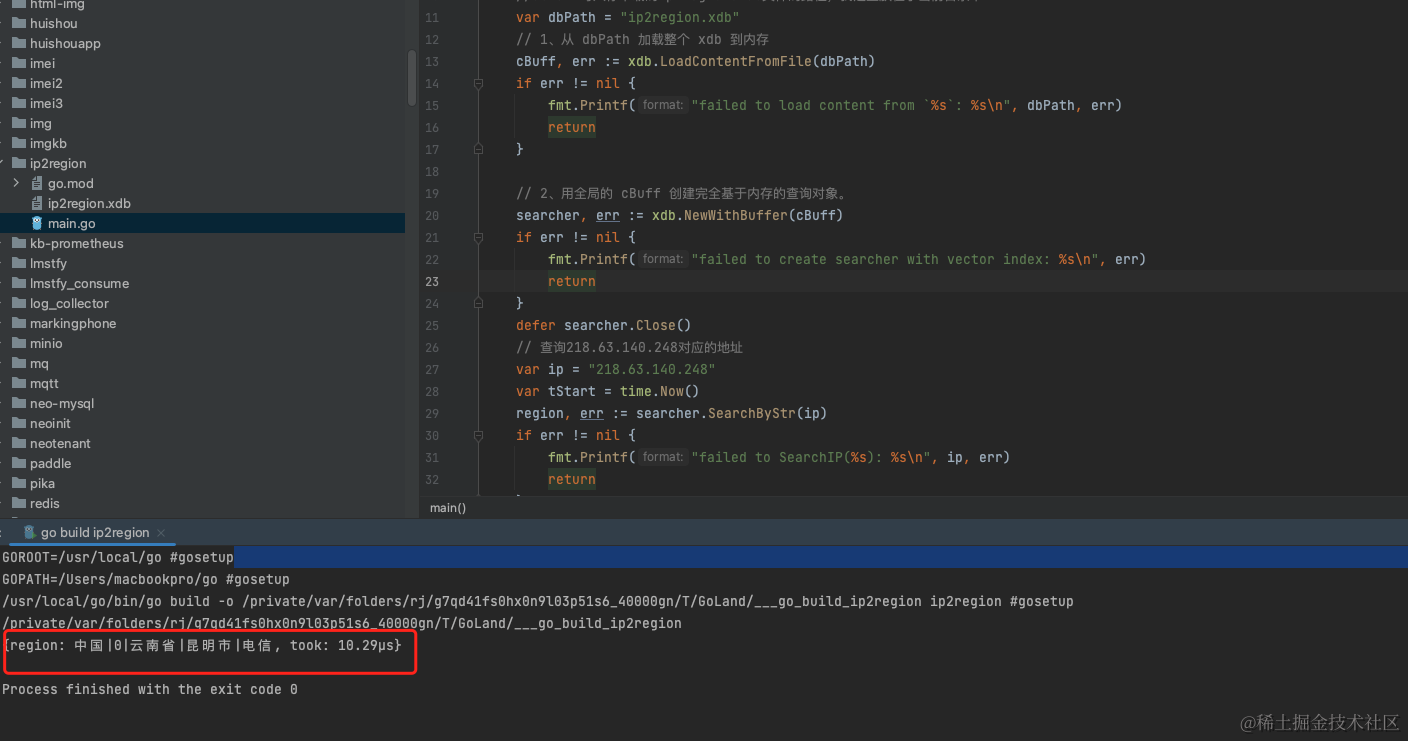The image size is (1408, 741).
Task: Click the lmstfy folder icon
Action: [19, 263]
